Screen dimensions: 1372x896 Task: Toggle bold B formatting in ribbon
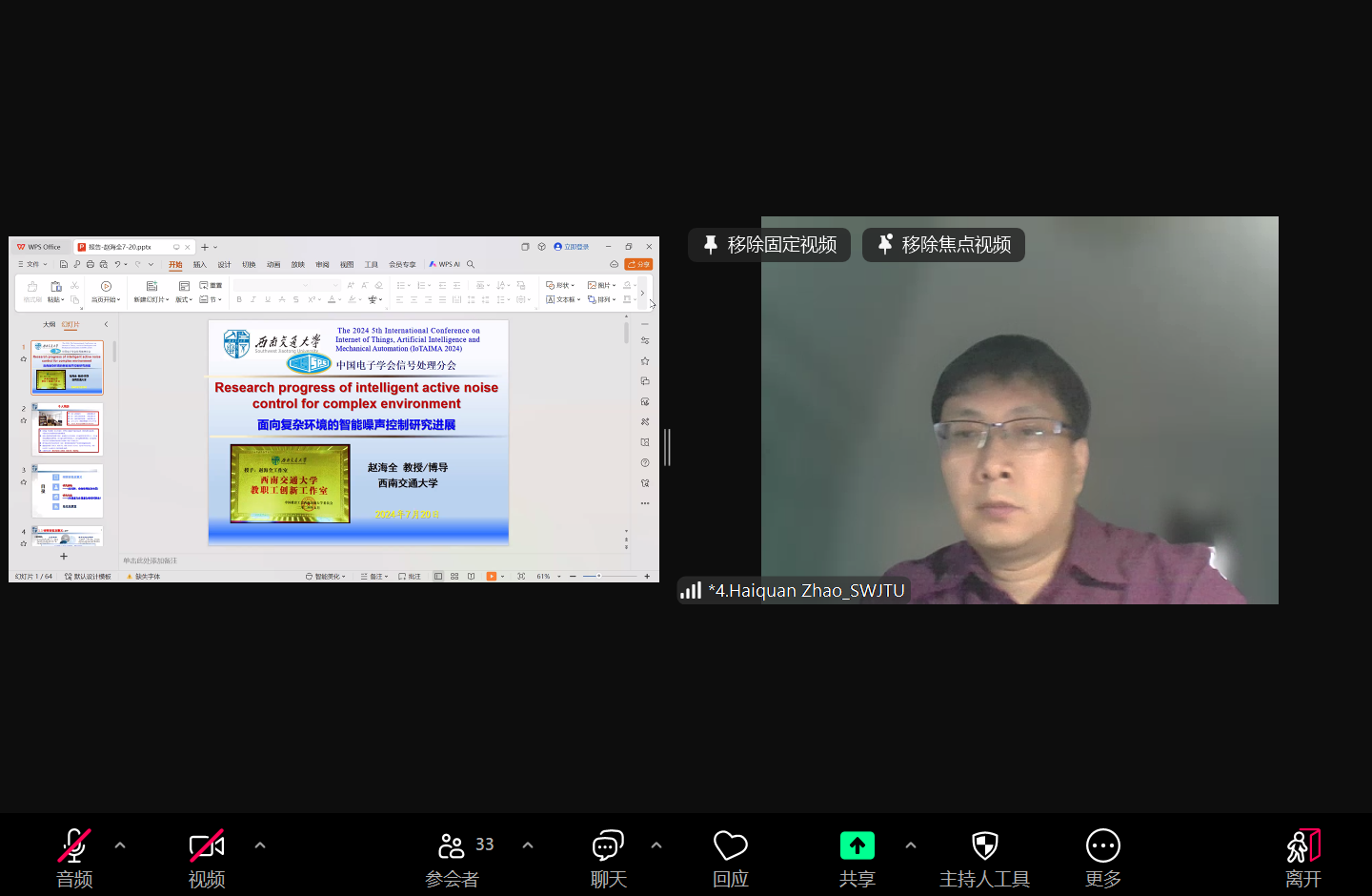[239, 299]
